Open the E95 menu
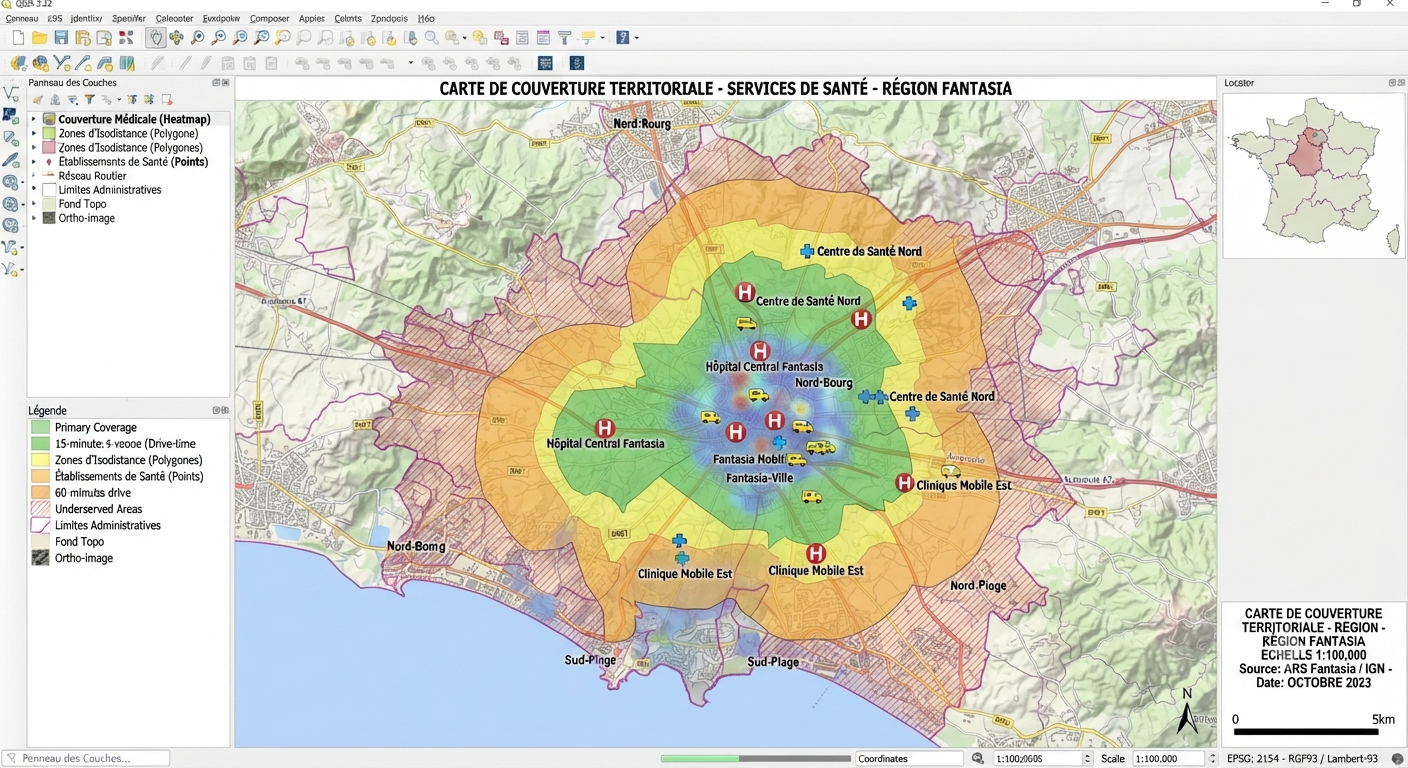The height and width of the screenshot is (768, 1408). click(54, 18)
